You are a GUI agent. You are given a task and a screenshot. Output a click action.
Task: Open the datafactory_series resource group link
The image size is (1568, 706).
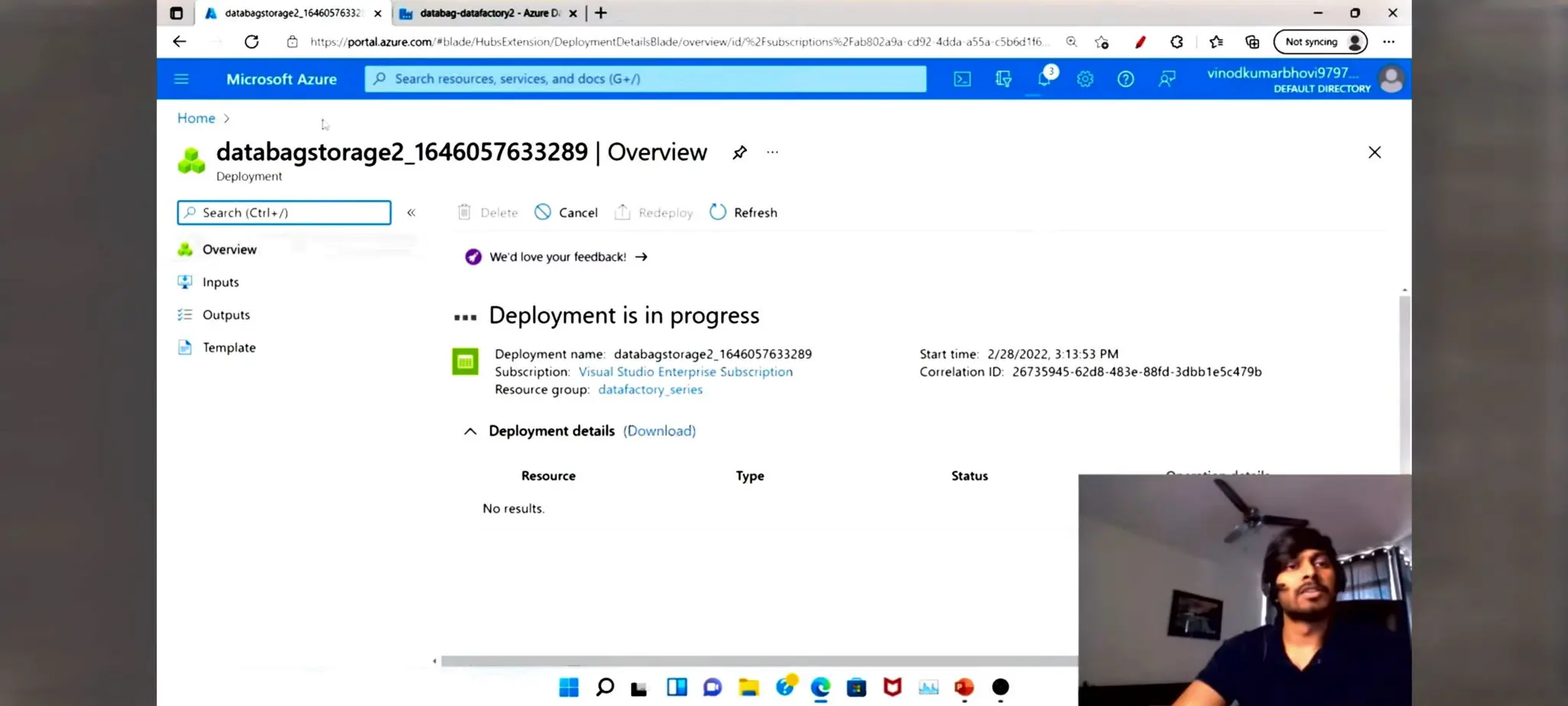click(x=650, y=390)
